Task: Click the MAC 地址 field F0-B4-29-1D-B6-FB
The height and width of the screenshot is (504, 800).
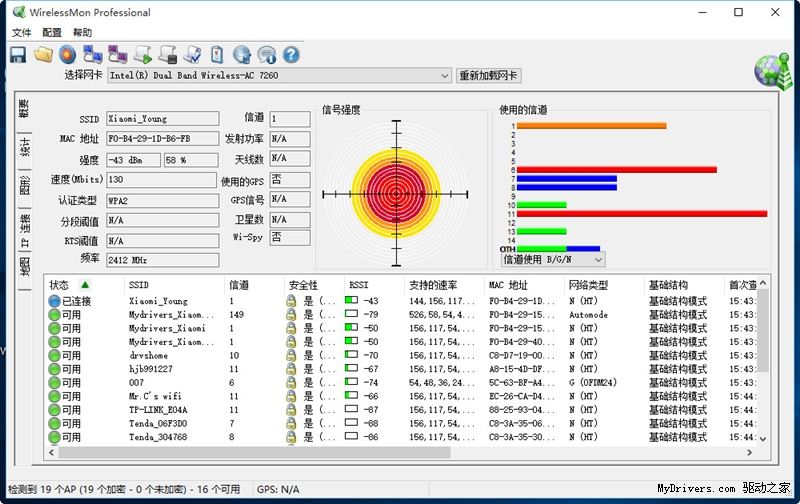Action: coord(163,139)
